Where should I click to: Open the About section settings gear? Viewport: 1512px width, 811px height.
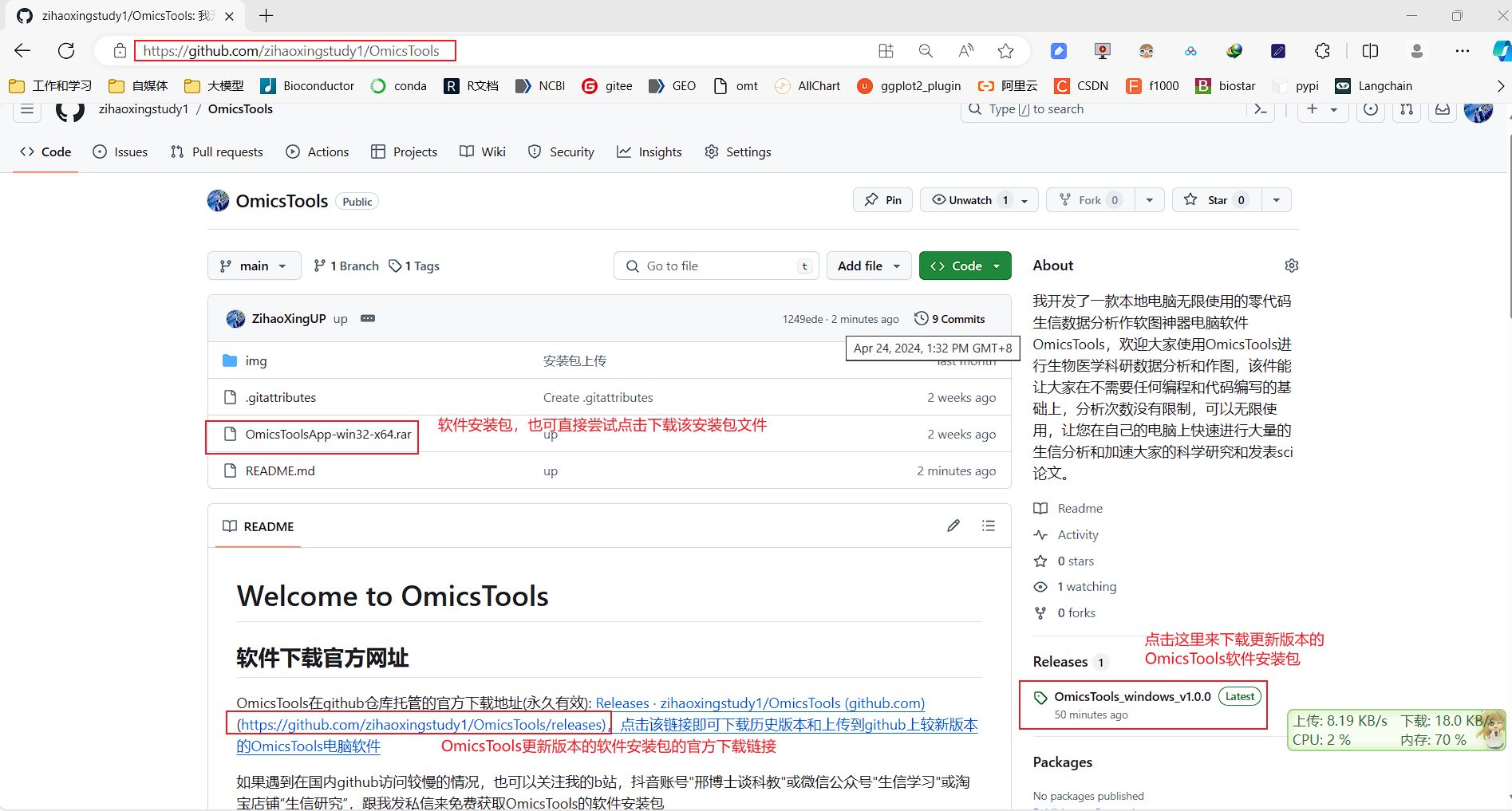click(x=1291, y=266)
